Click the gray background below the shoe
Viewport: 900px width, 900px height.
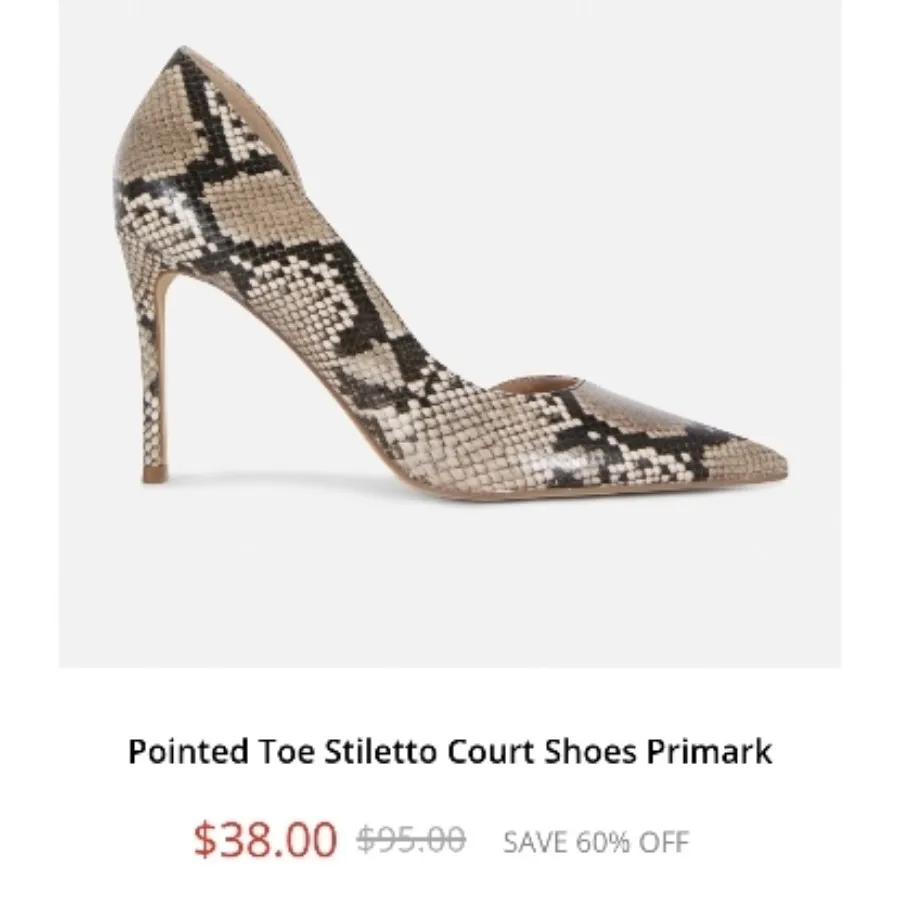point(450,590)
